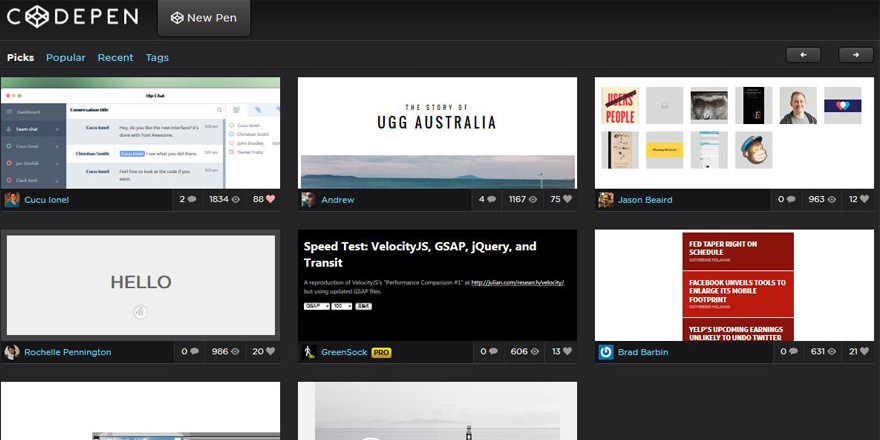Click GreenSock's avatar icon

[309, 352]
